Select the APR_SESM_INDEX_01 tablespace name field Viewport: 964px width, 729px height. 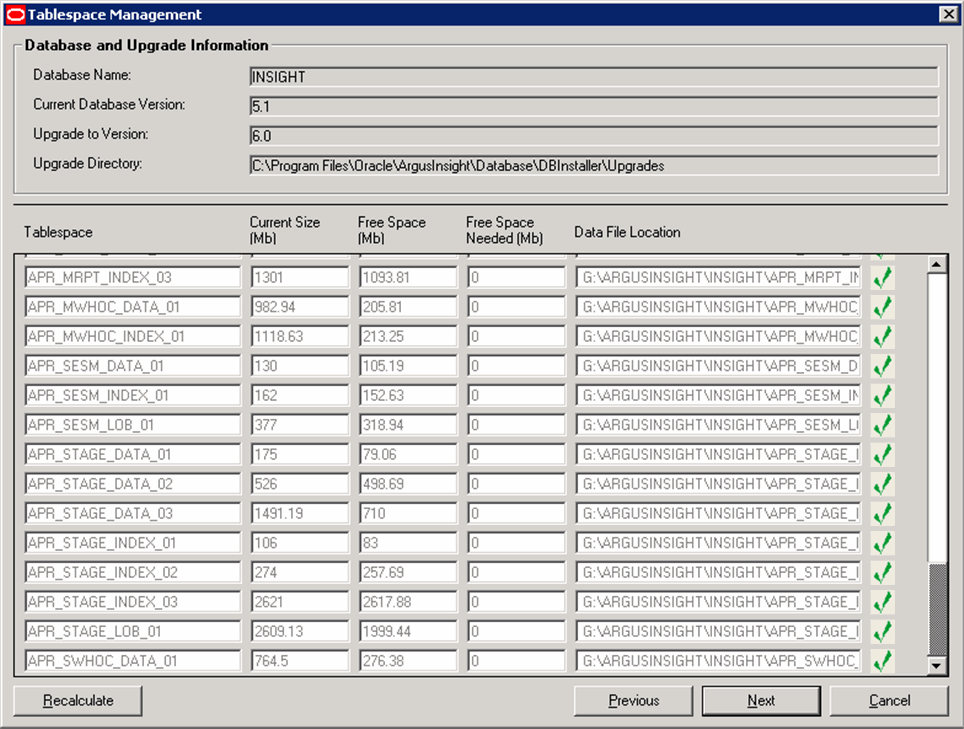click(133, 396)
